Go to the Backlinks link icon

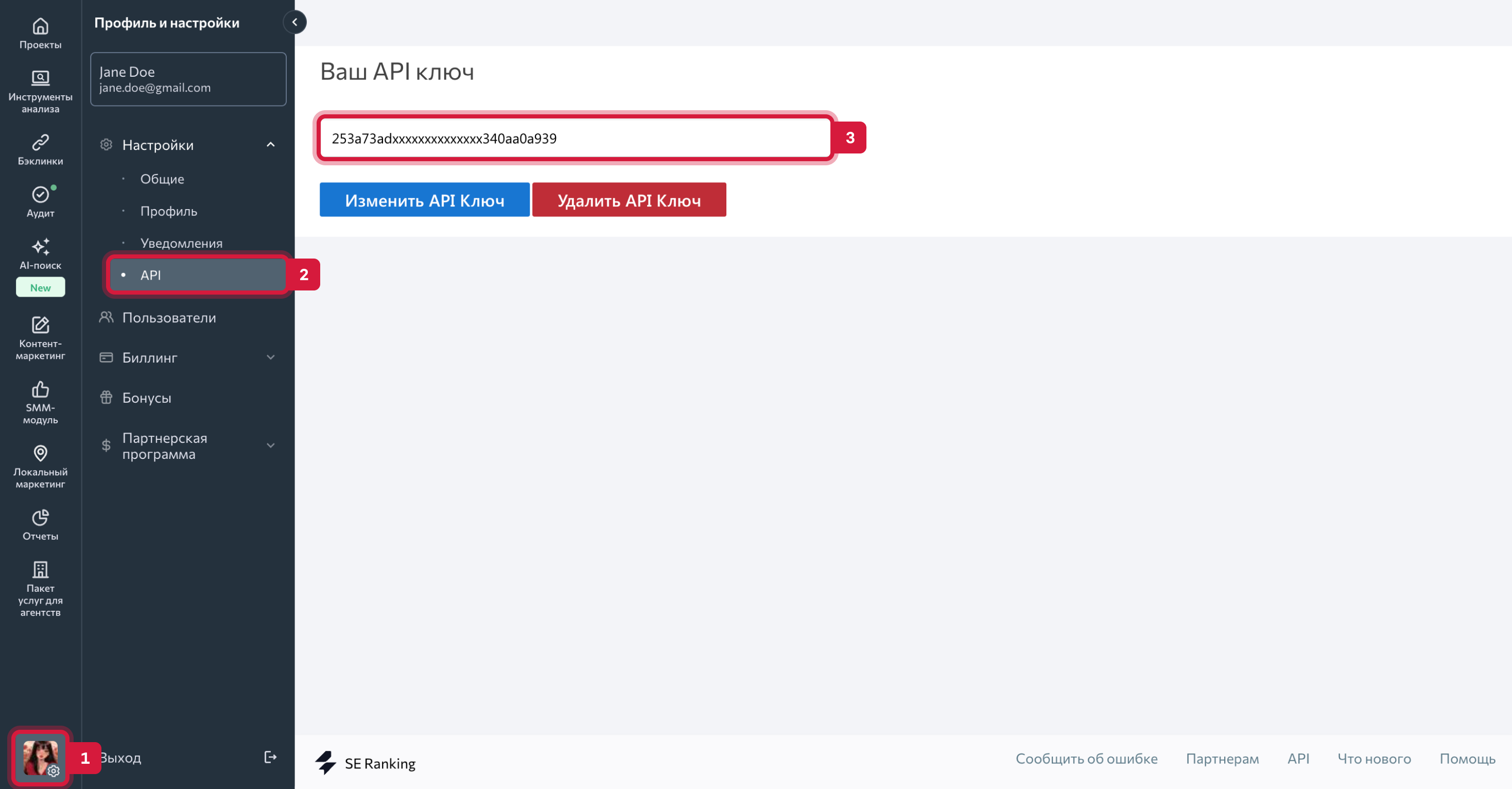click(40, 142)
